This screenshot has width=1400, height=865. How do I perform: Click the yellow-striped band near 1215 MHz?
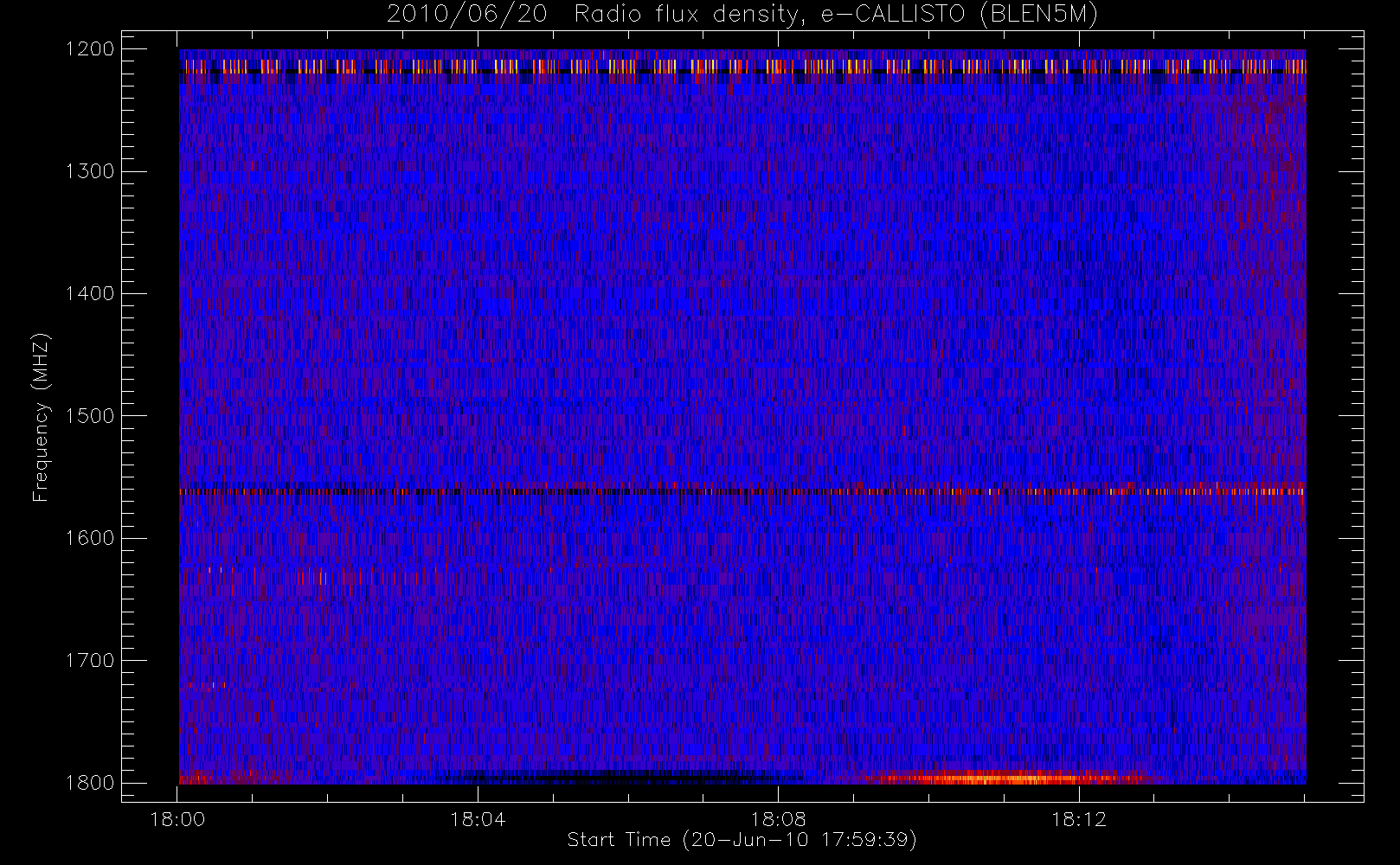(x=742, y=66)
